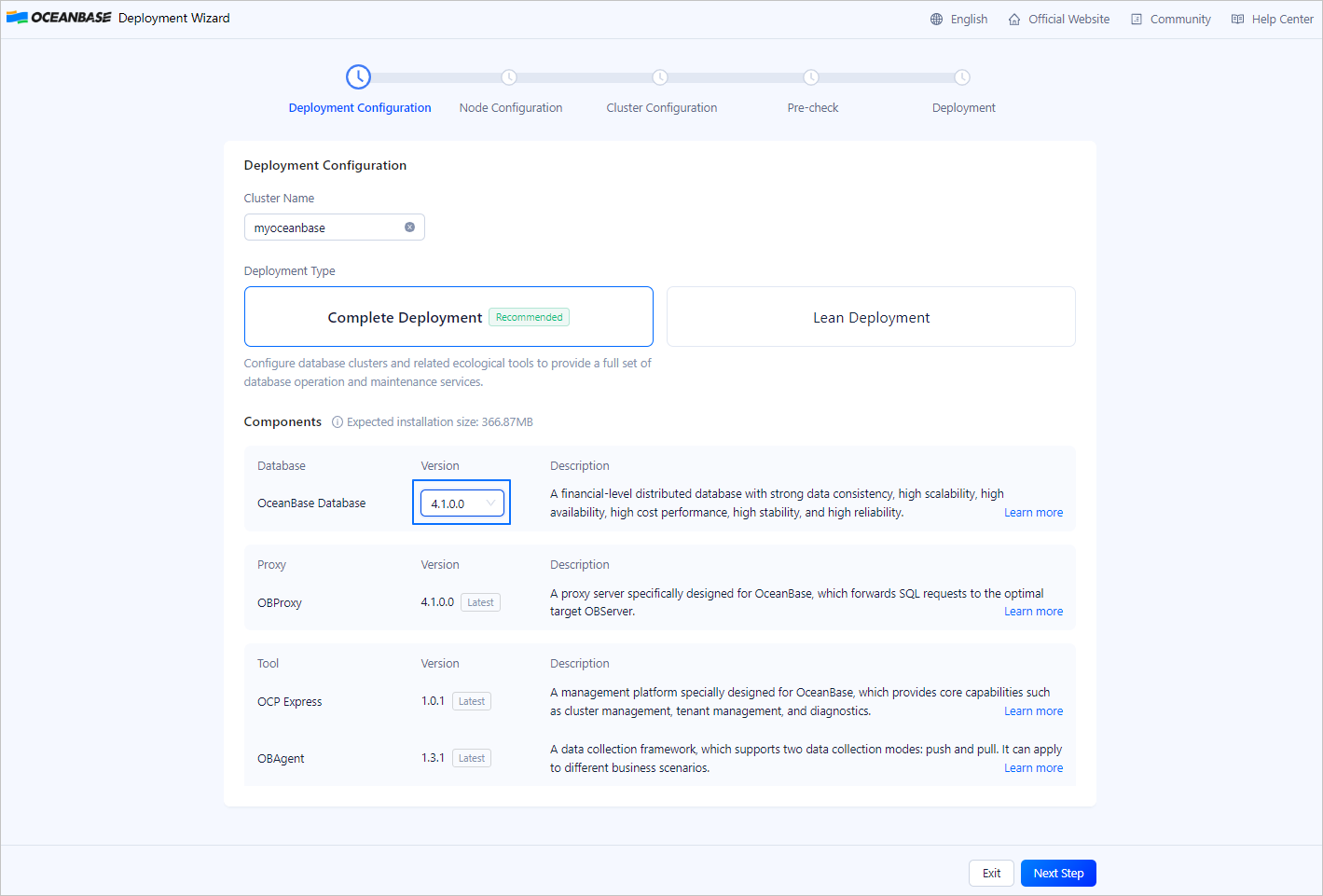This screenshot has width=1323, height=896.
Task: Choose Complete Deployment type
Action: pos(448,317)
